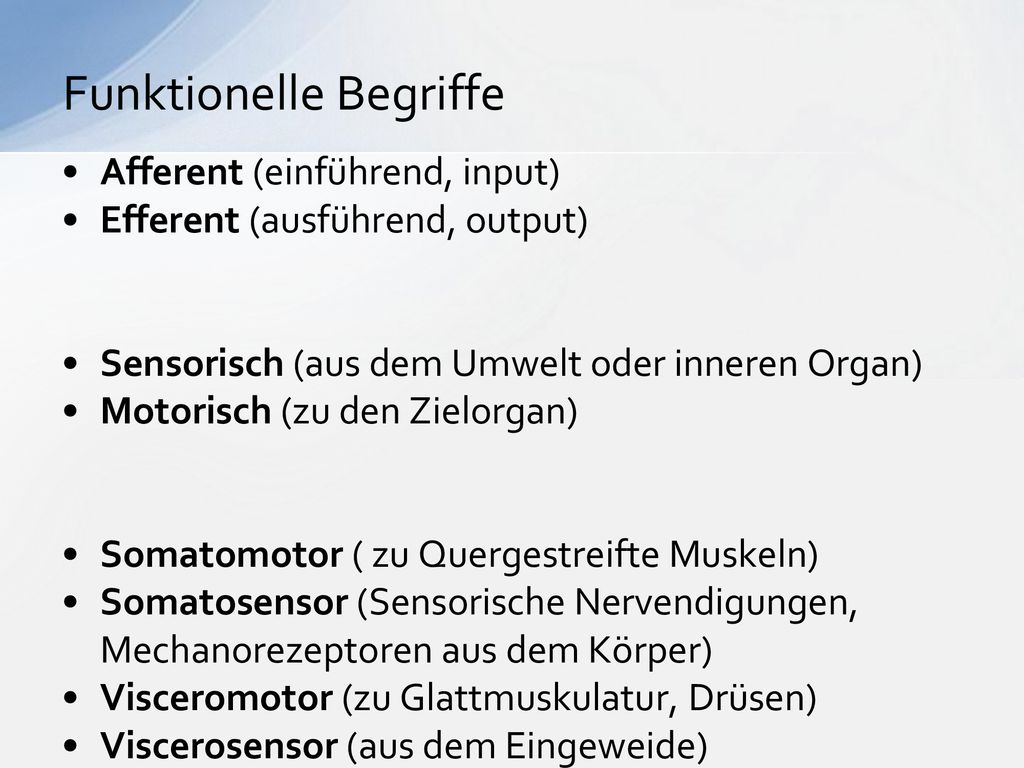Click the bullet before Afferent
The width and height of the screenshot is (1024, 768).
click(x=71, y=173)
